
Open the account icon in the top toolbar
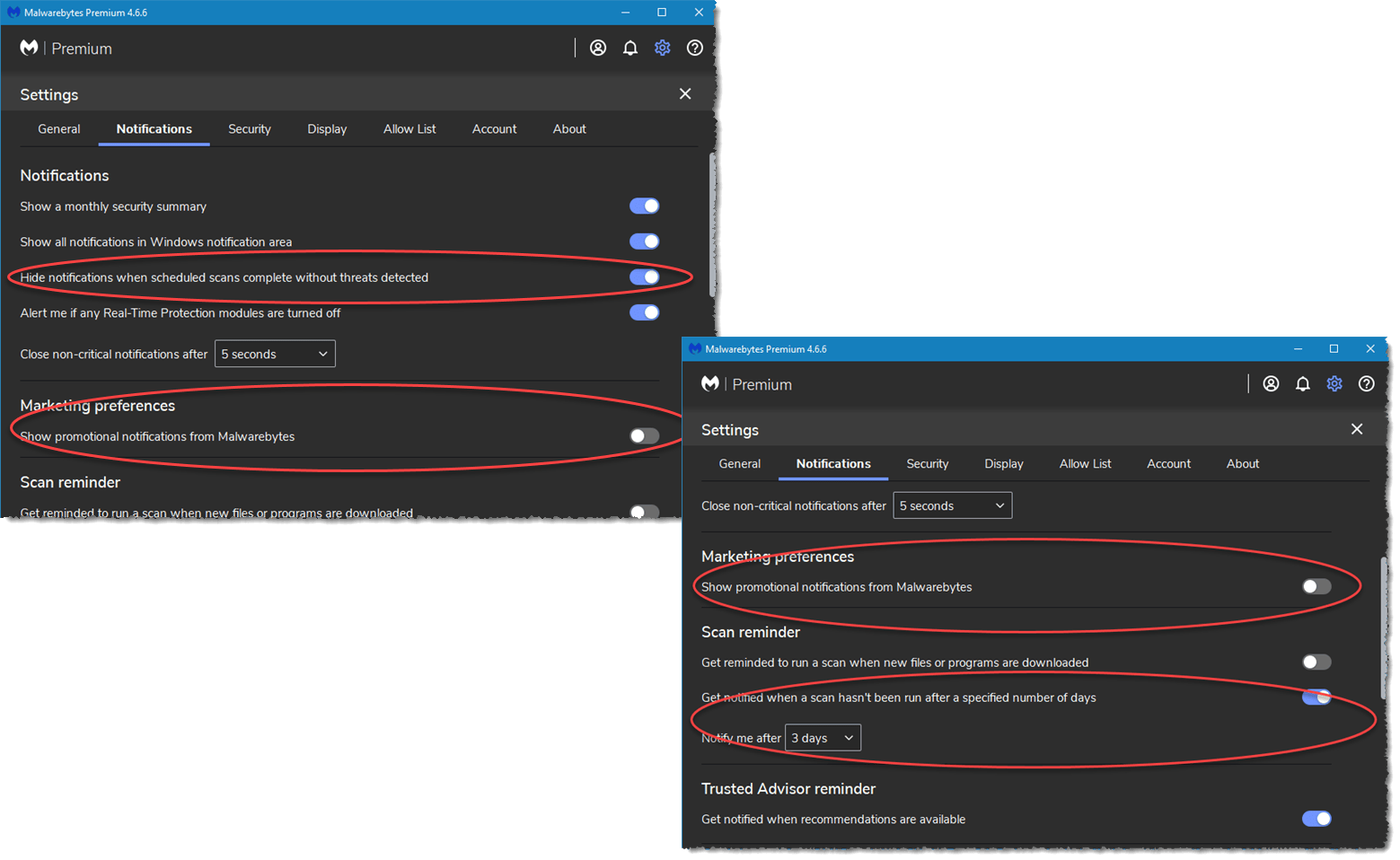click(x=598, y=48)
